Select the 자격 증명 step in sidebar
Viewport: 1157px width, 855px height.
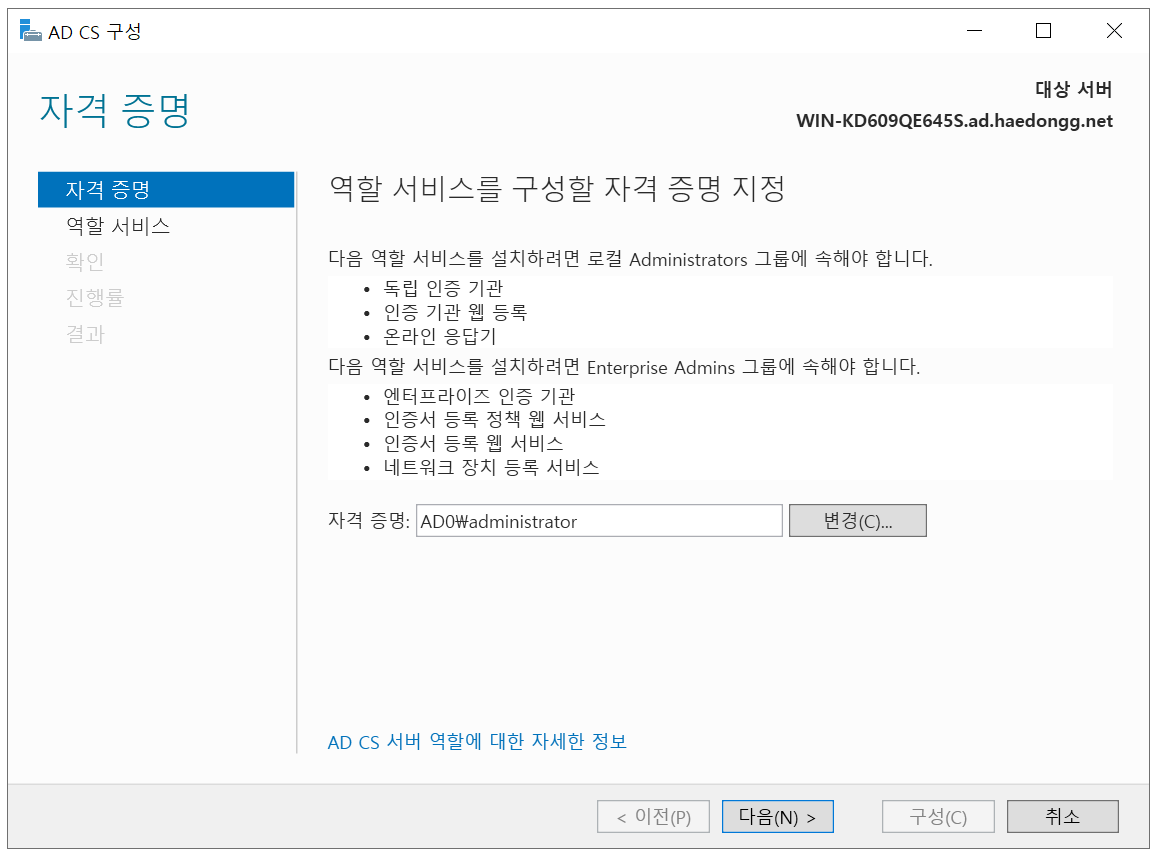[166, 190]
